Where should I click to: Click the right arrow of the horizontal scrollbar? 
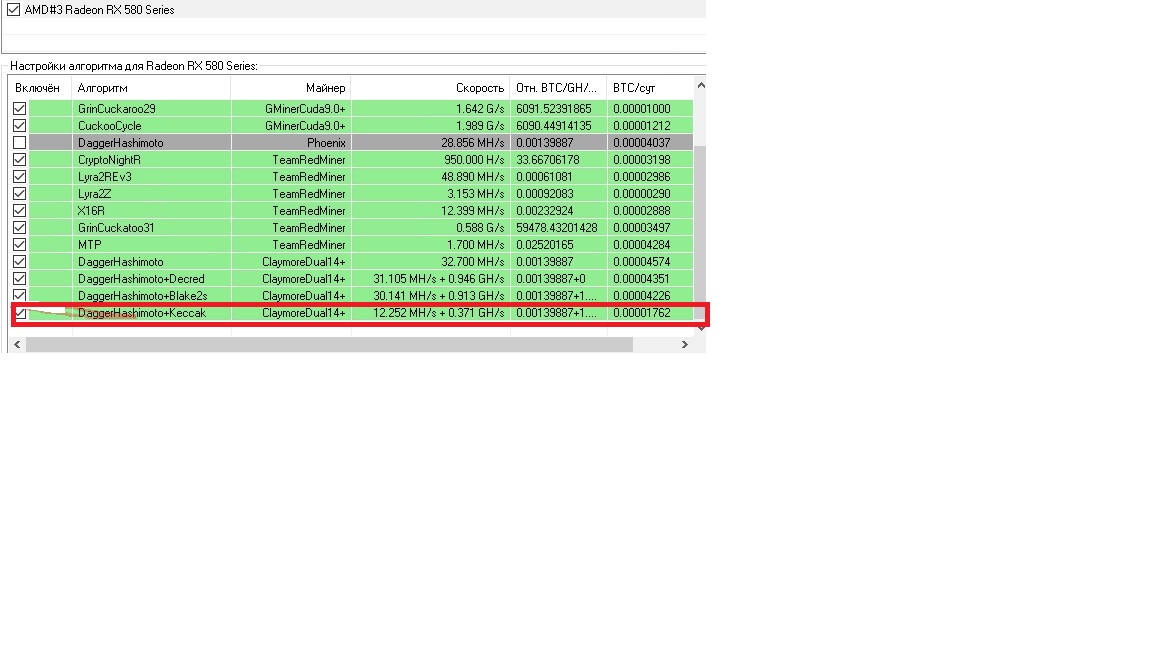(x=685, y=343)
